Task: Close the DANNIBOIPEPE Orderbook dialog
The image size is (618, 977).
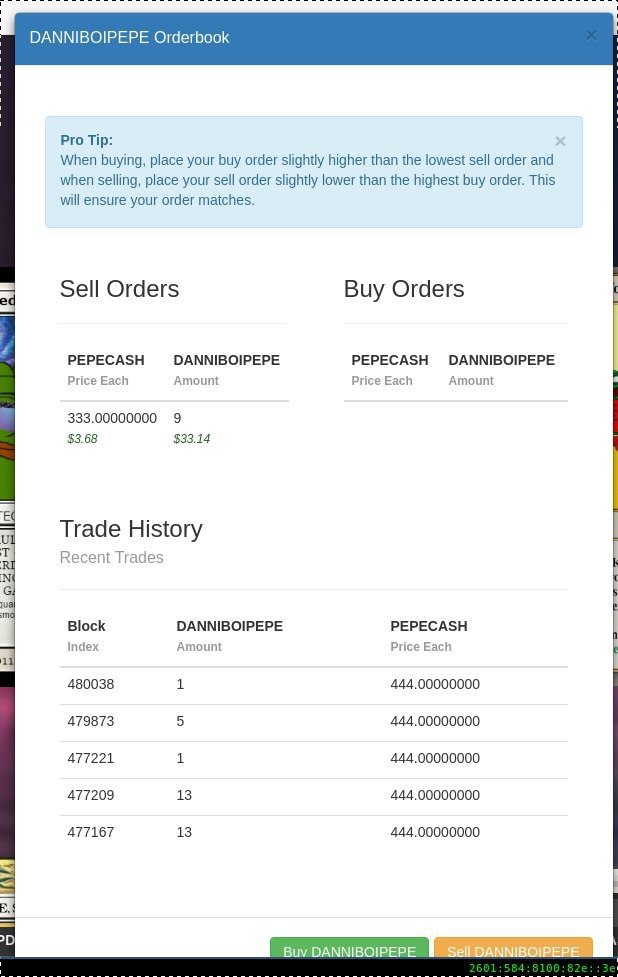Action: 591,36
